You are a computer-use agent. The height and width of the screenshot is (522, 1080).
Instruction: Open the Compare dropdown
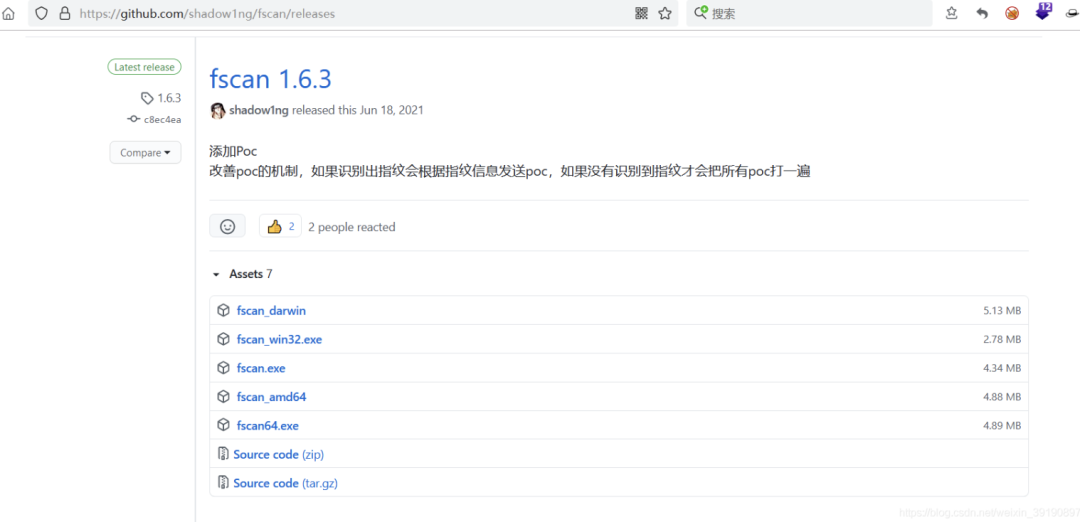145,153
